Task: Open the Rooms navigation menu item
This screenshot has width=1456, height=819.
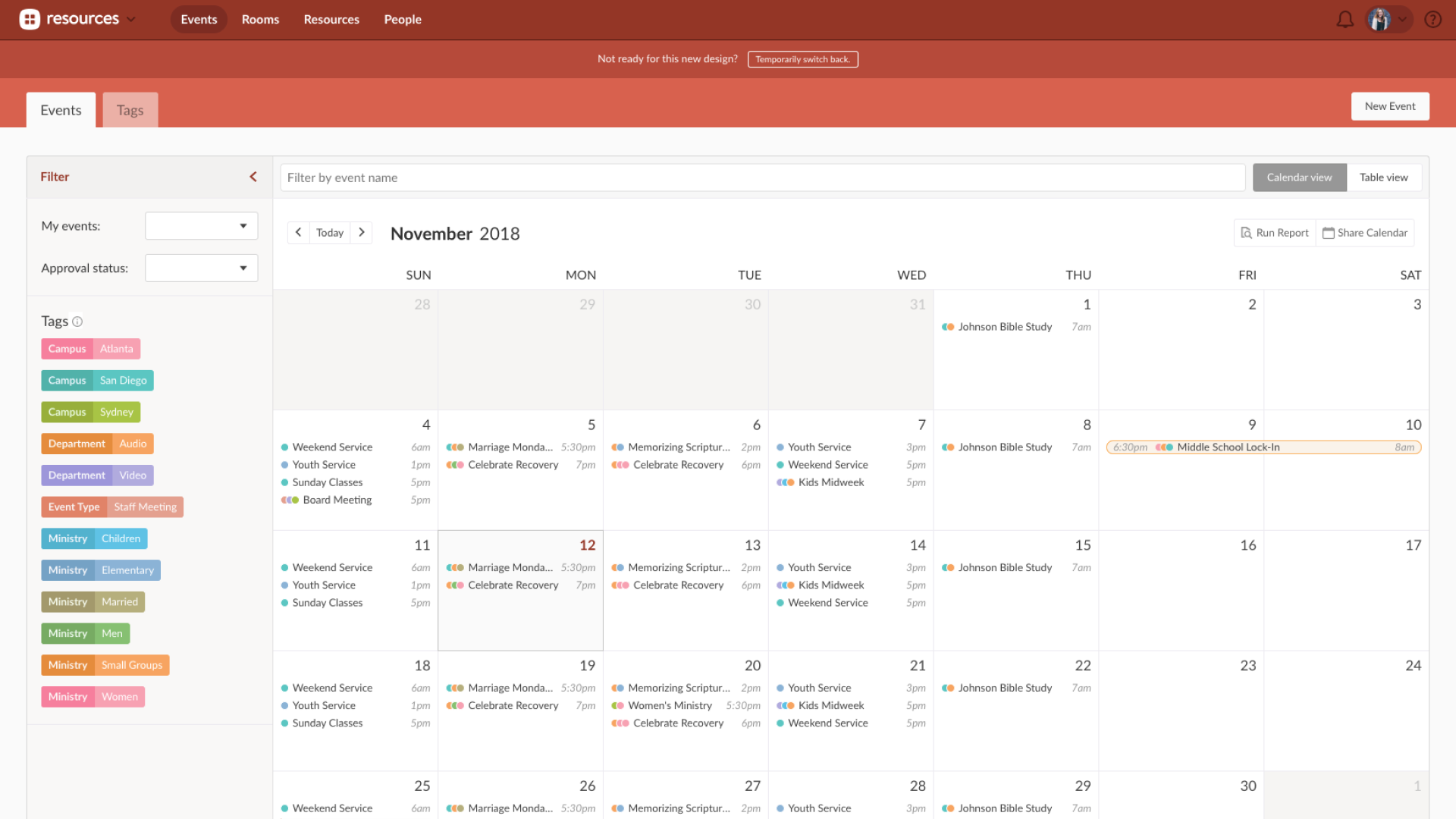Action: click(x=260, y=19)
